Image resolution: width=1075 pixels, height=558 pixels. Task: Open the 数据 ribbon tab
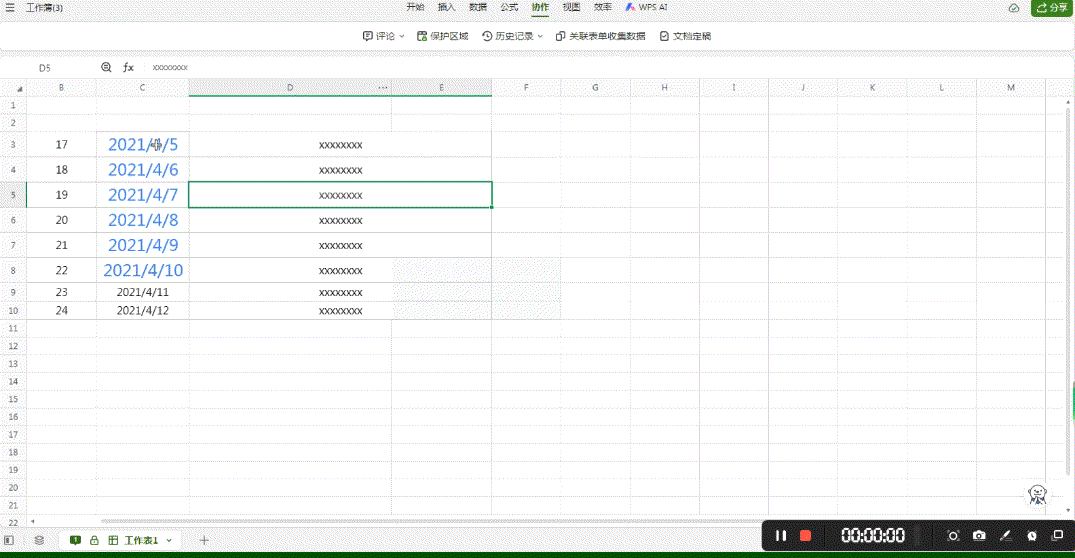478,7
